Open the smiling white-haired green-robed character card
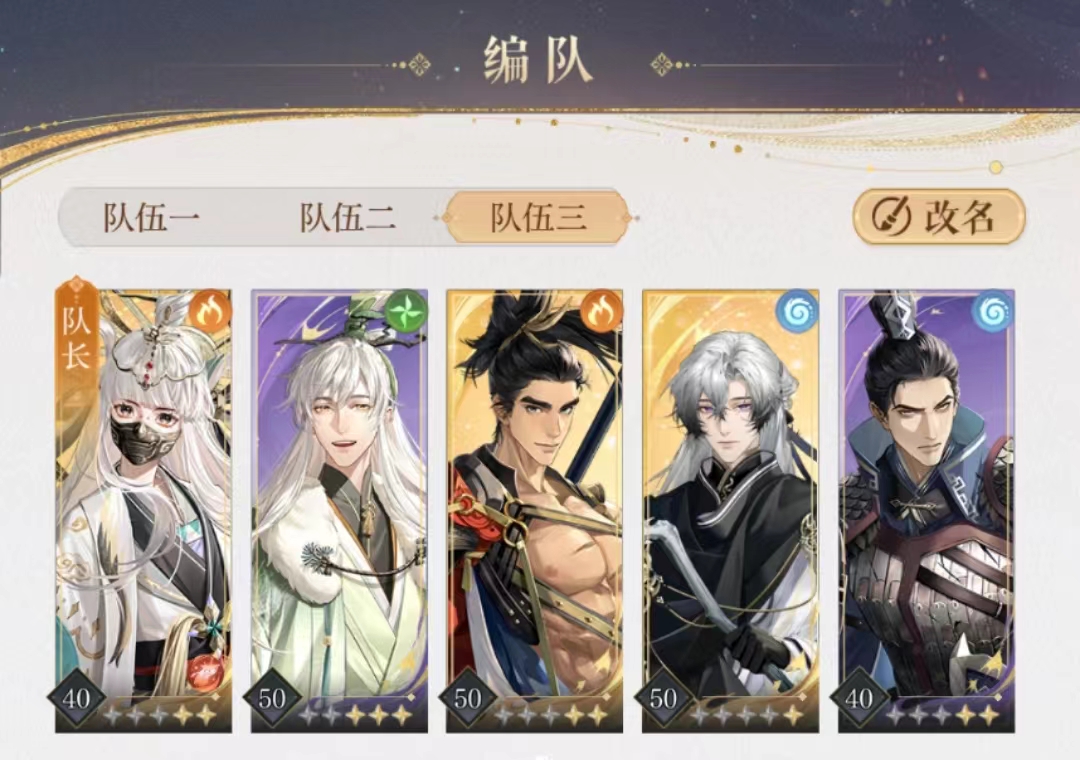The width and height of the screenshot is (1080, 760). pyautogui.click(x=339, y=511)
